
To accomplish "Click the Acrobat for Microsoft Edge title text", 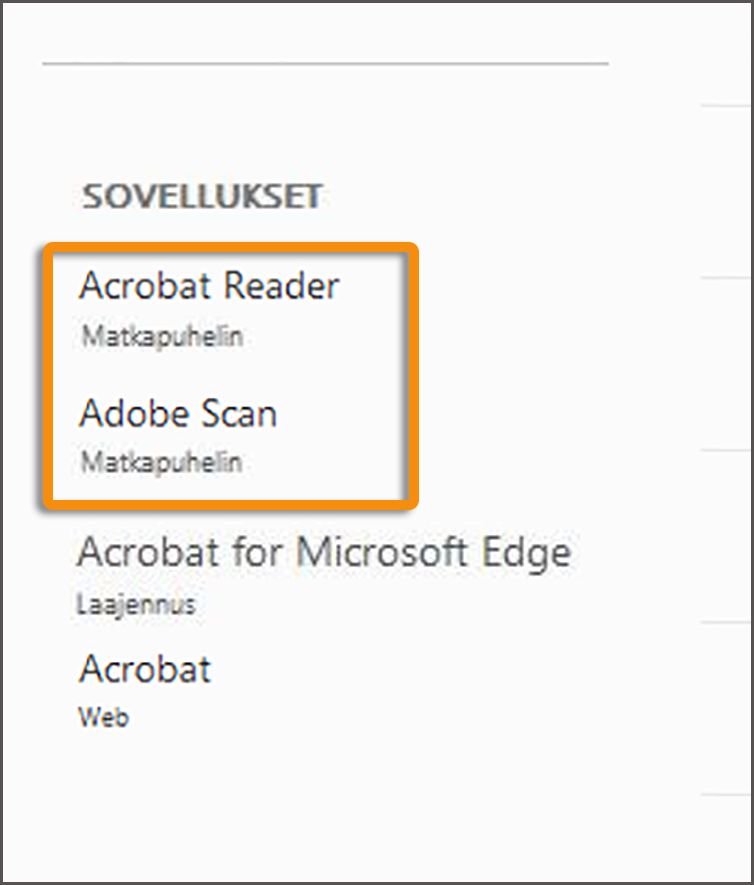I will (x=325, y=551).
